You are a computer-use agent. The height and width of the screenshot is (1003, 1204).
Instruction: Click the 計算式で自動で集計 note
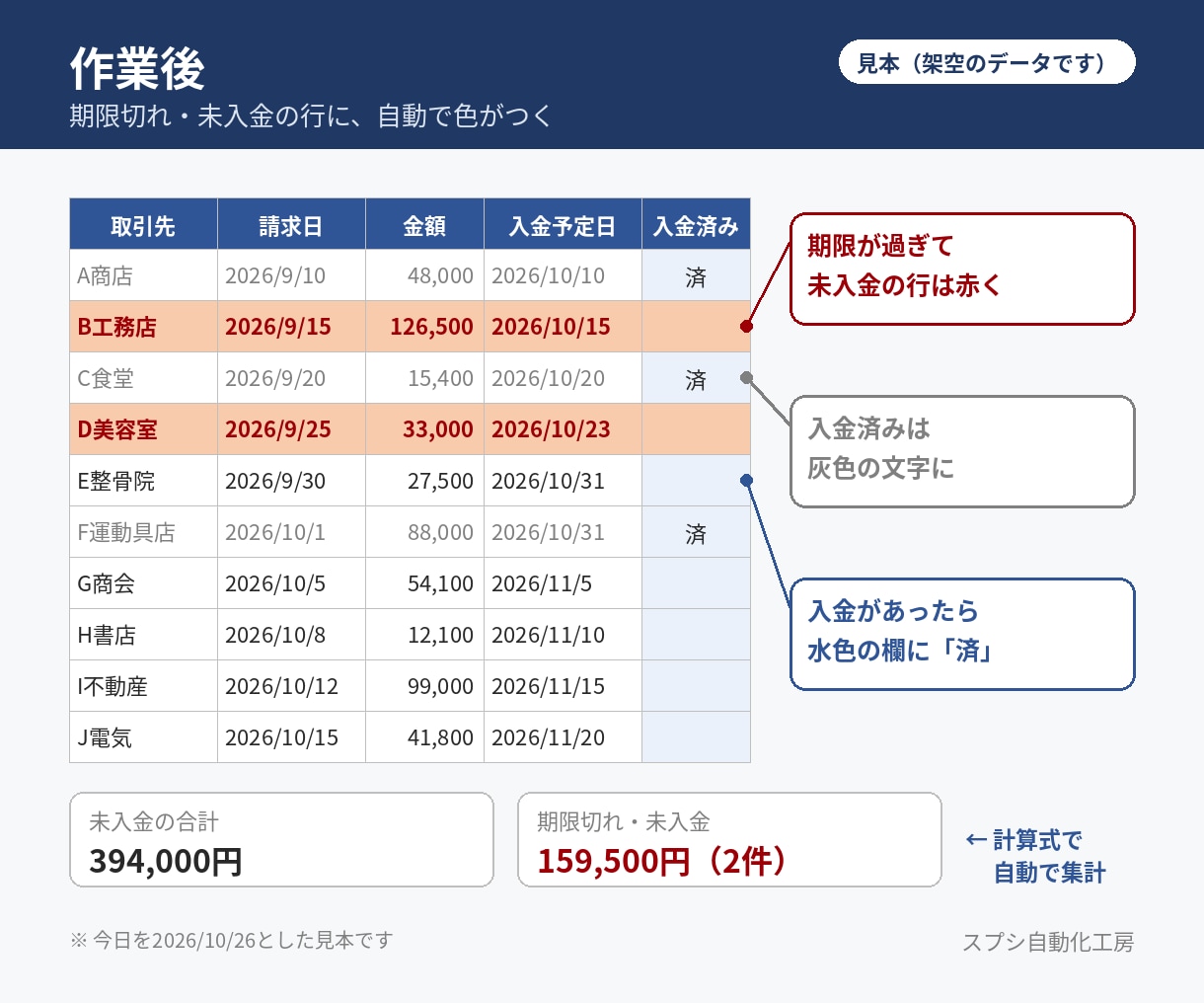click(1035, 856)
